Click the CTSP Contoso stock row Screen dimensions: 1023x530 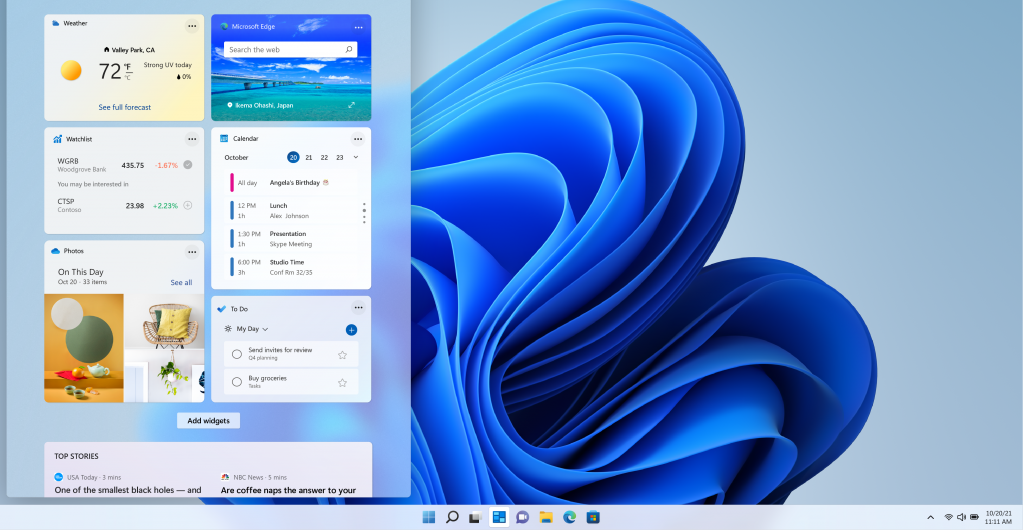[124, 205]
